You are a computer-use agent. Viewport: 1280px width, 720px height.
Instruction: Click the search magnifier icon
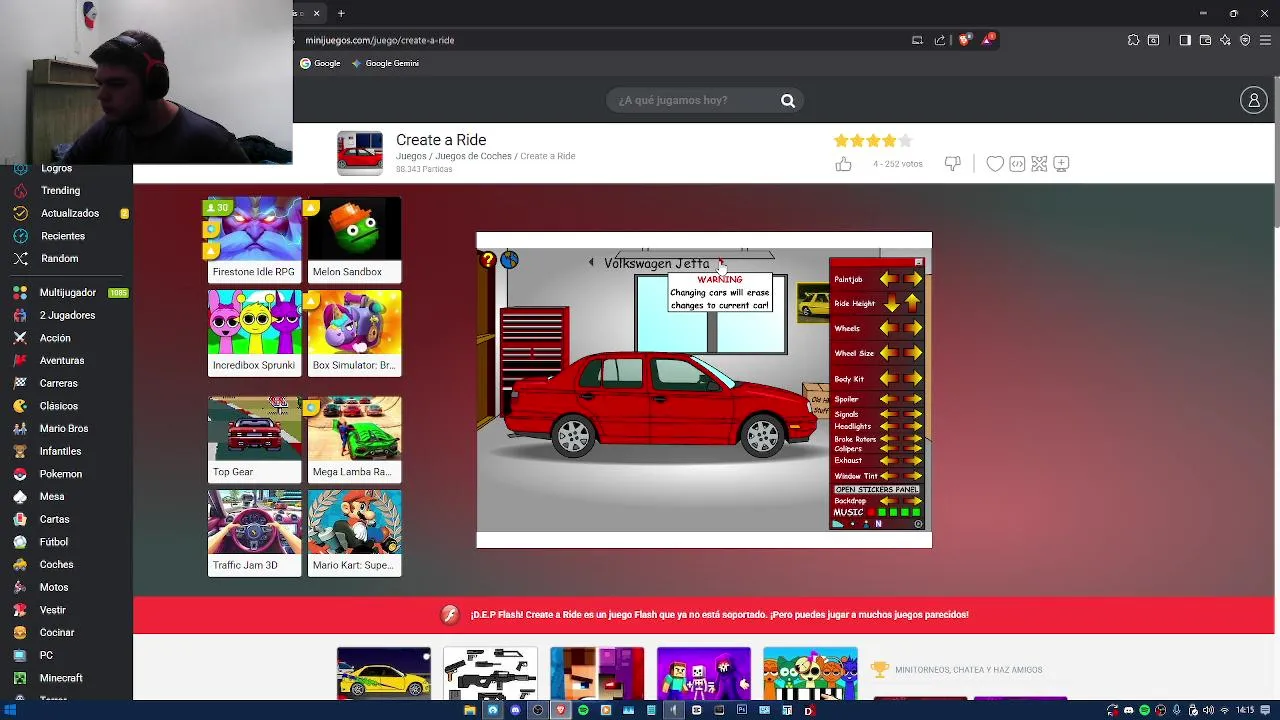pos(788,100)
